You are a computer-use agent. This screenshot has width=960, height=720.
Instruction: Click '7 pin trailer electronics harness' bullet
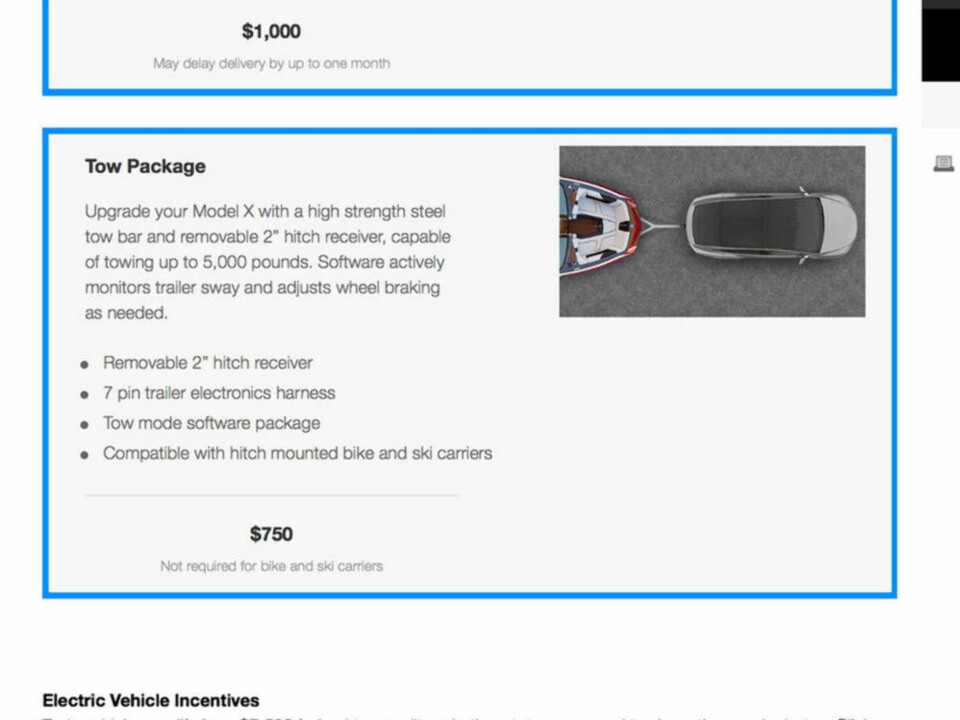tap(219, 392)
